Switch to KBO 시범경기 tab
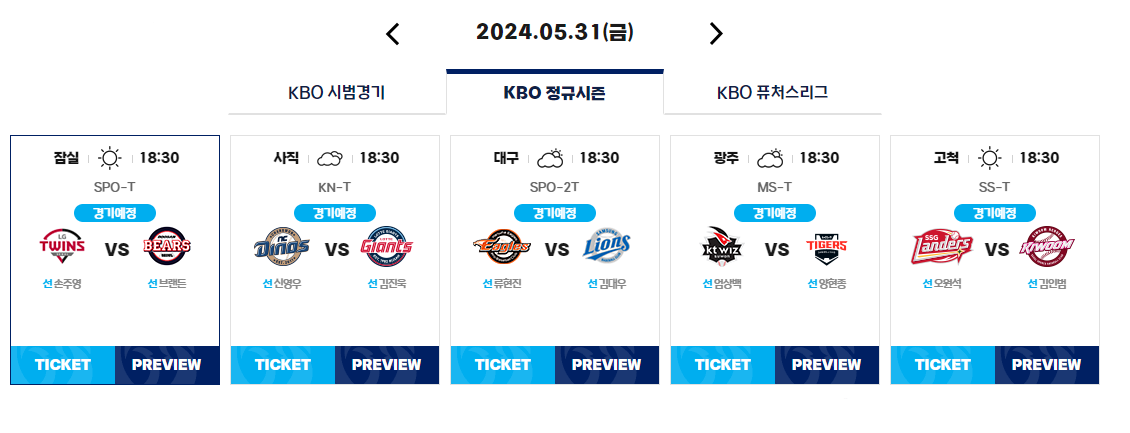1130x433 pixels. click(x=337, y=93)
